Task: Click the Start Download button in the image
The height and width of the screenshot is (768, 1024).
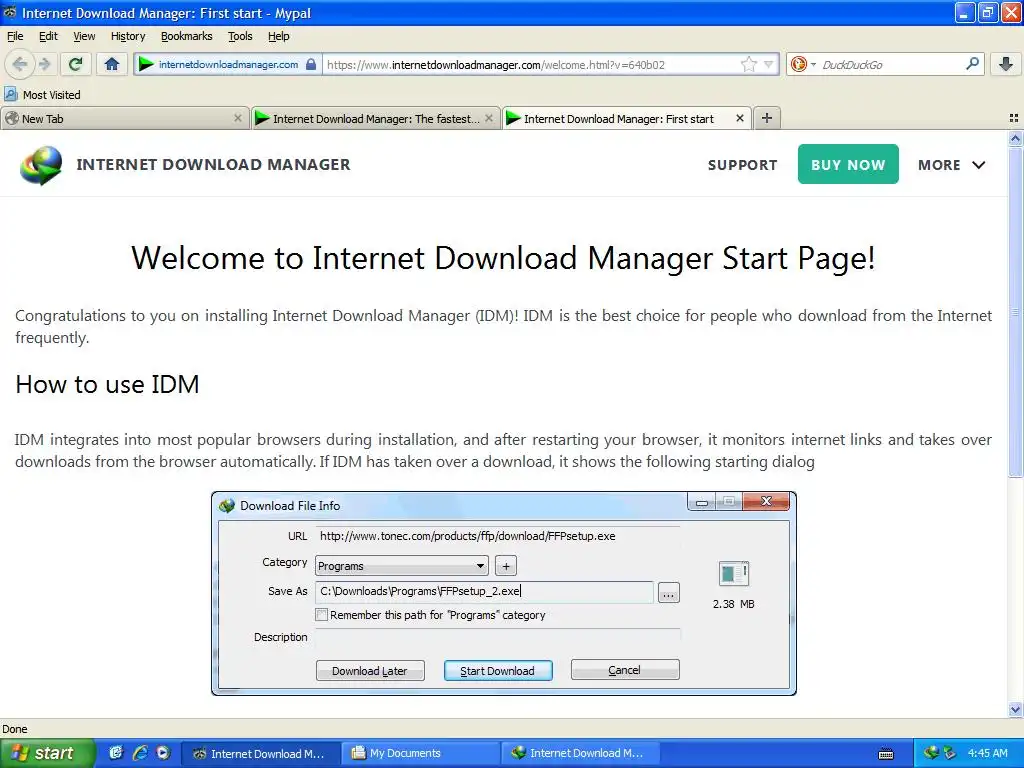Action: (498, 671)
